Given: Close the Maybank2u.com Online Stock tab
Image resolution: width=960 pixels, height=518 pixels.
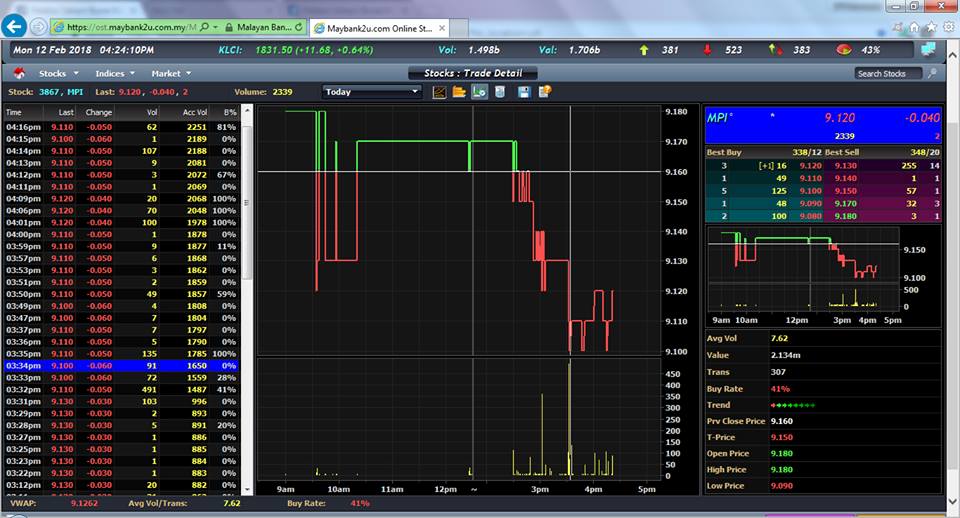Looking at the screenshot, I should click(x=441, y=28).
